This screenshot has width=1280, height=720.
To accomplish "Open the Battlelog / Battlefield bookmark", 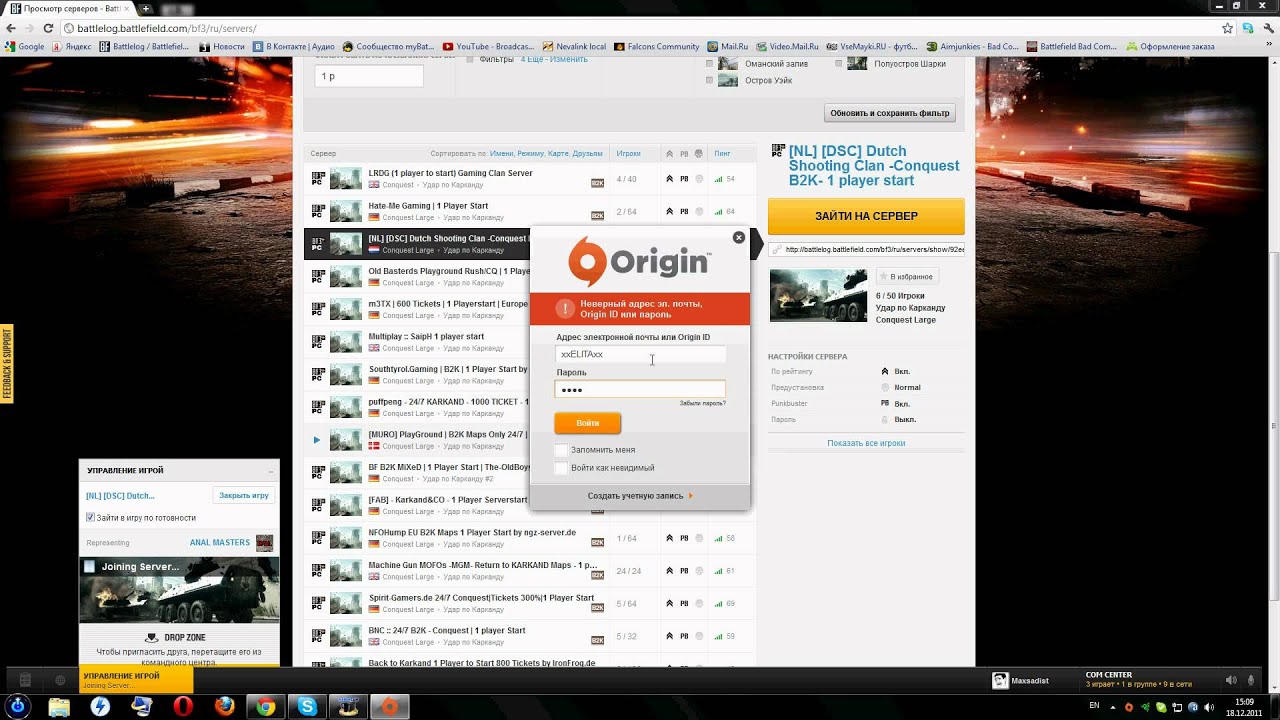I will (144, 46).
